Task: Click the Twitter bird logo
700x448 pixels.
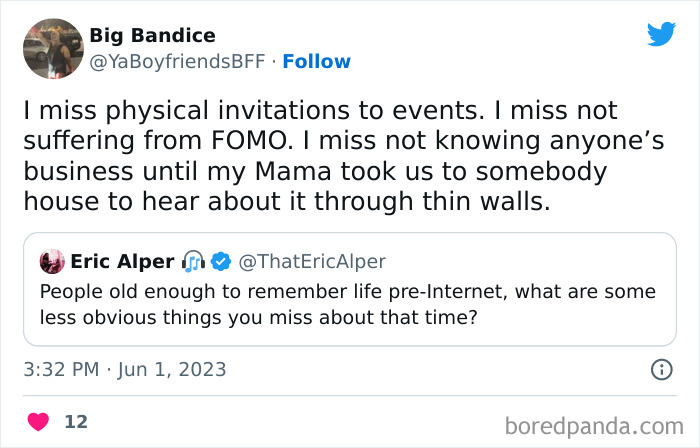Action: [661, 34]
